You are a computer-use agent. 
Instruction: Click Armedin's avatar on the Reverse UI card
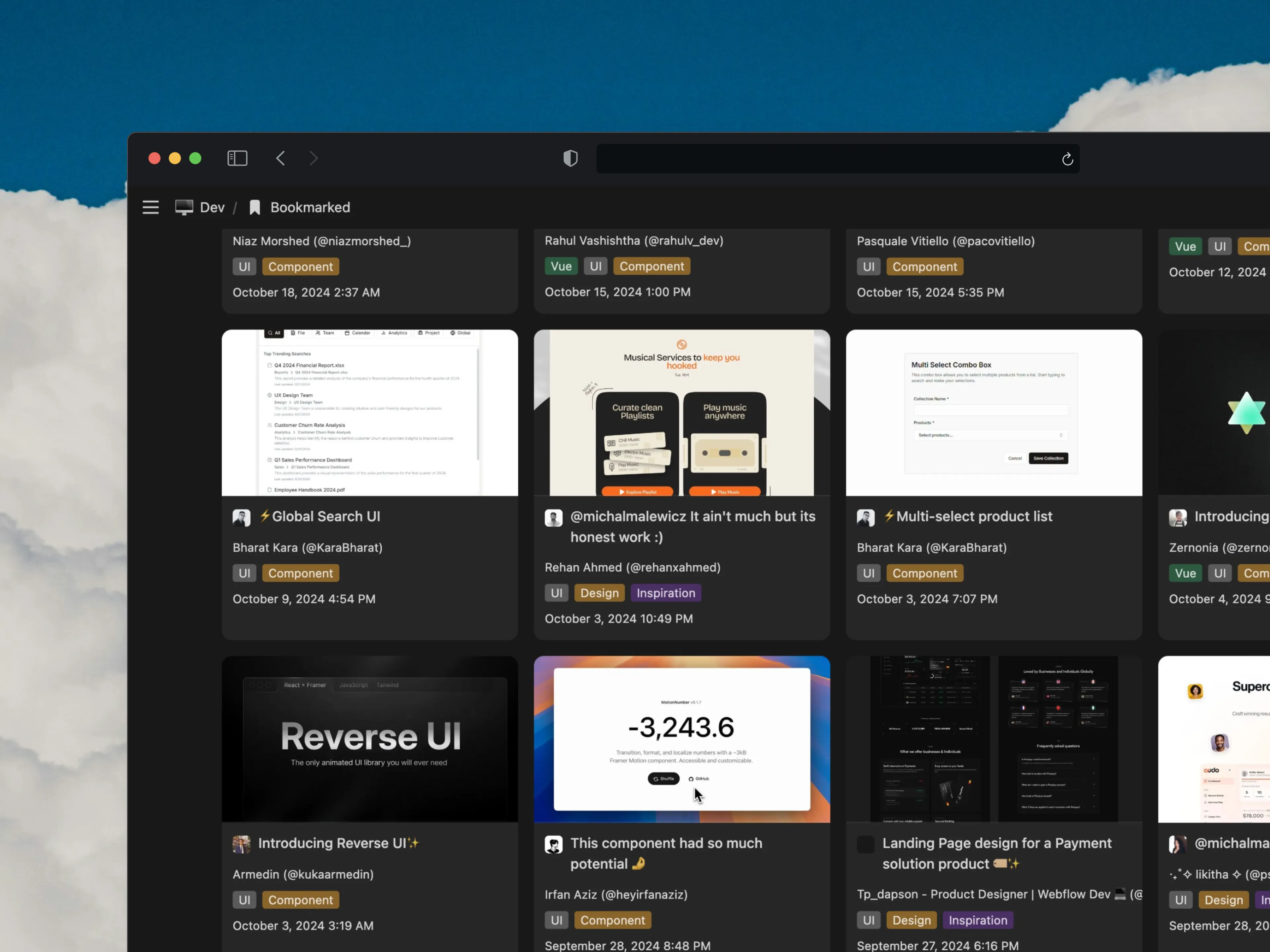[x=241, y=844]
